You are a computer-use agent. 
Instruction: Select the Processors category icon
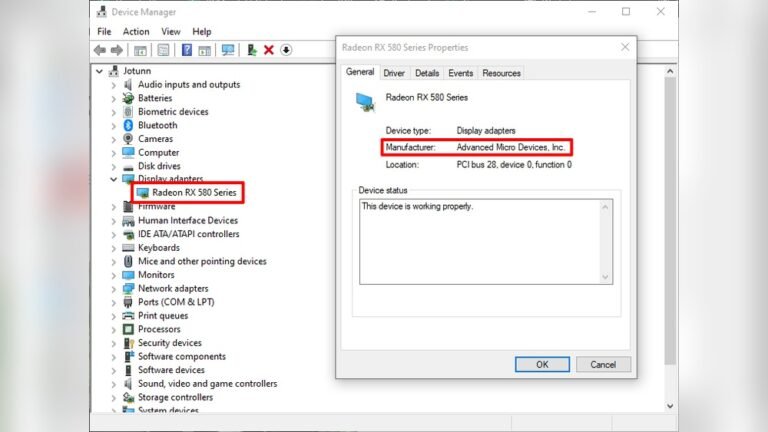128,329
